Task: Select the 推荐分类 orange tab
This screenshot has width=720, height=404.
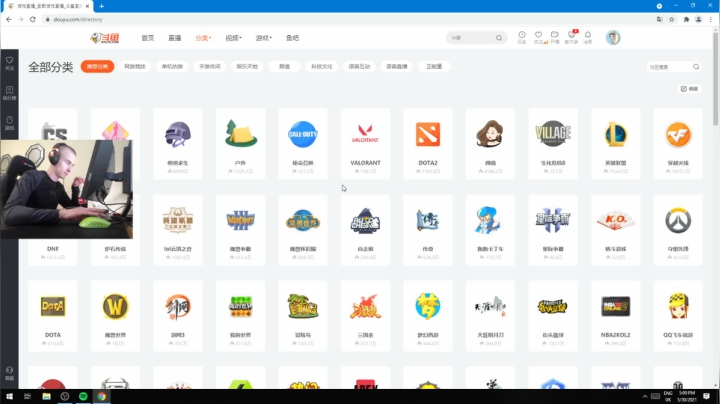Action: point(97,67)
